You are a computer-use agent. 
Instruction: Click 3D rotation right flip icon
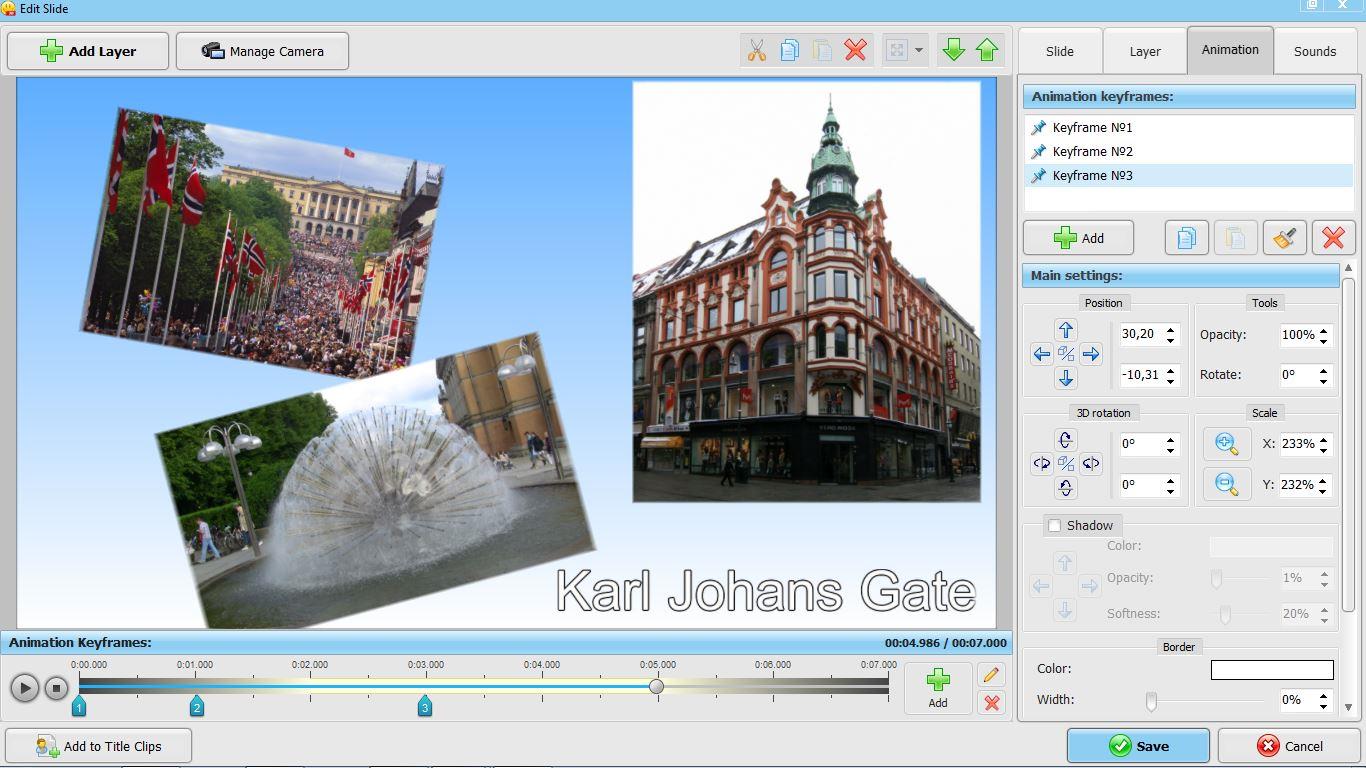(1090, 463)
